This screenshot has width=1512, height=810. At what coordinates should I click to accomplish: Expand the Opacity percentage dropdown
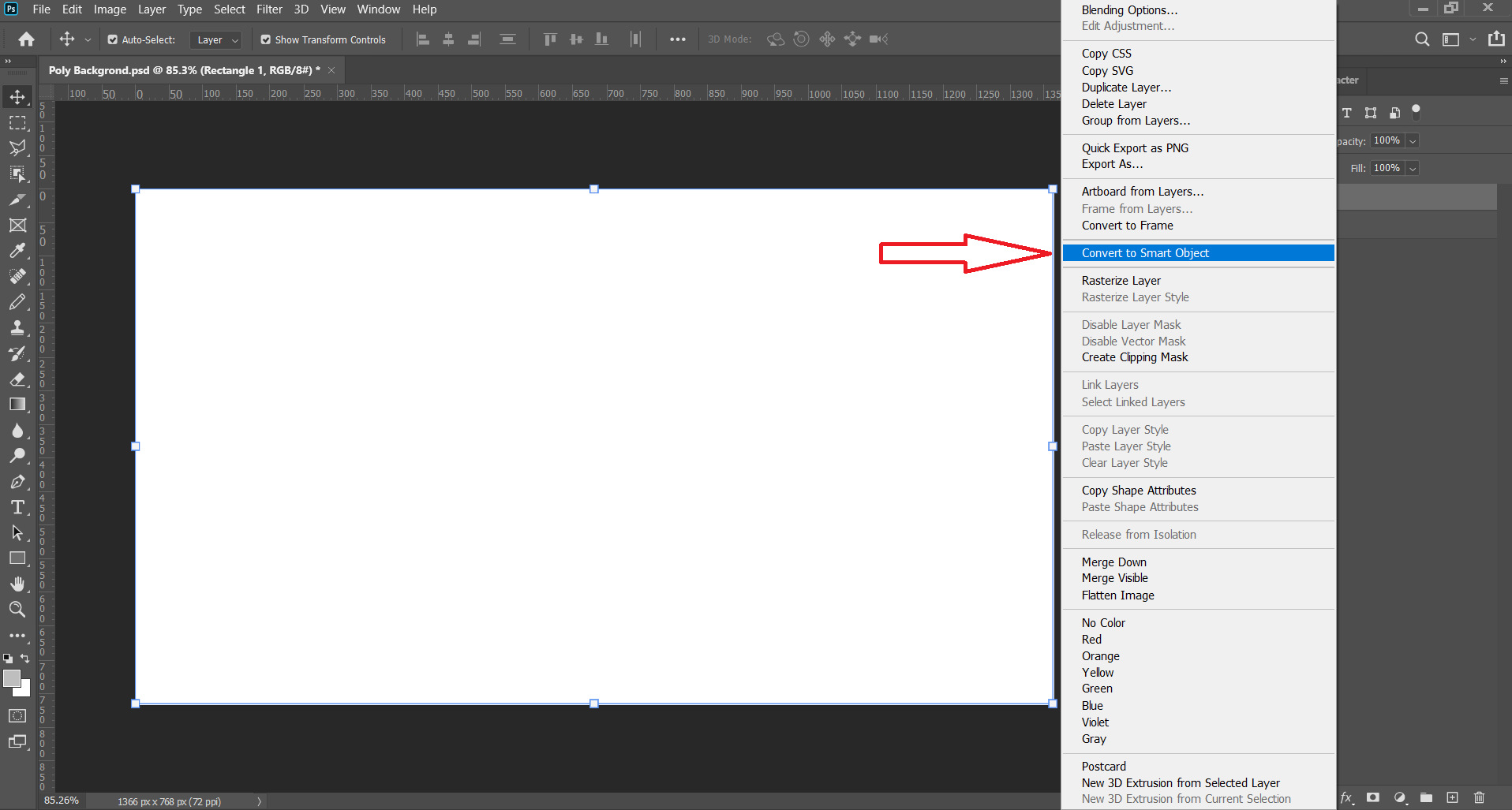(1413, 140)
